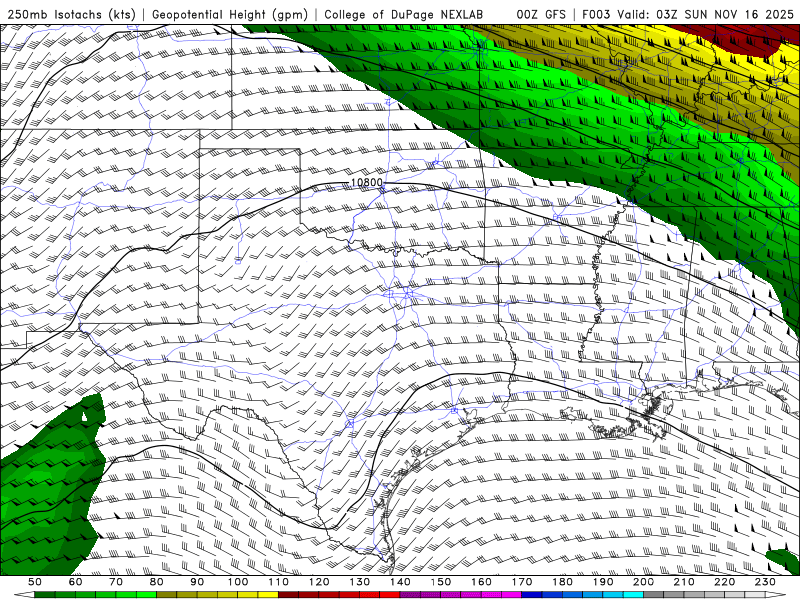Click the 180 label on color scale

point(563,582)
